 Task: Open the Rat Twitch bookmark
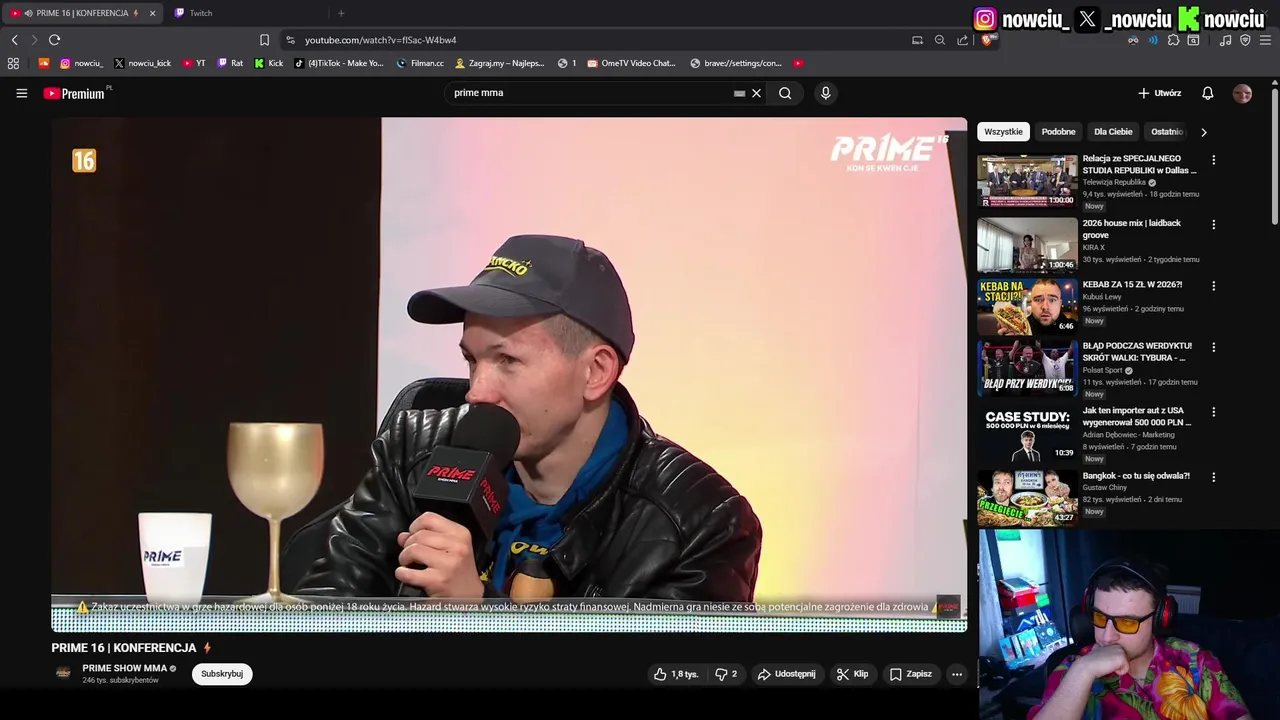tap(230, 63)
